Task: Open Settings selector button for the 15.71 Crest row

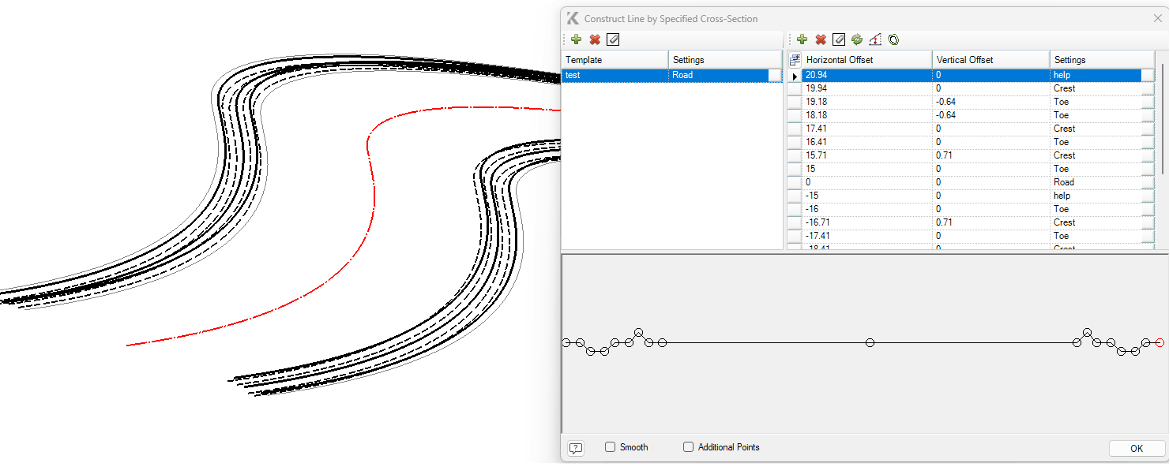Action: (1148, 156)
